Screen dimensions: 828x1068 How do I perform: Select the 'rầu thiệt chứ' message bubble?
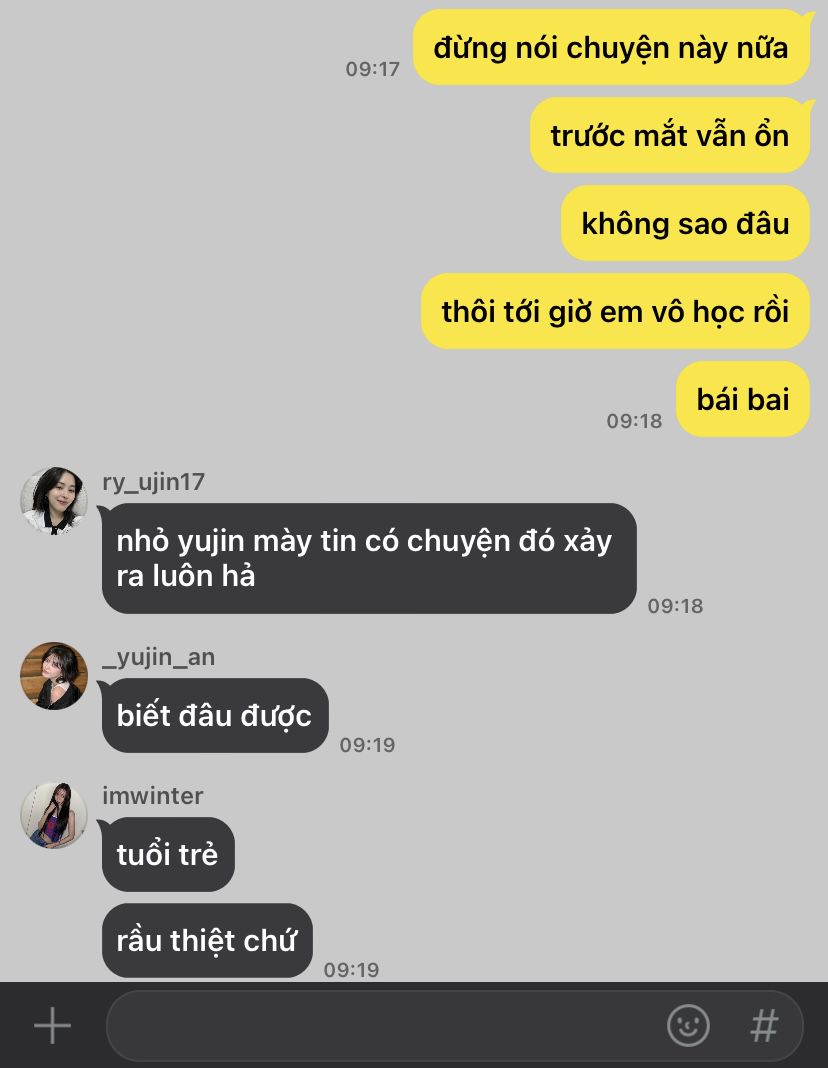pos(207,941)
